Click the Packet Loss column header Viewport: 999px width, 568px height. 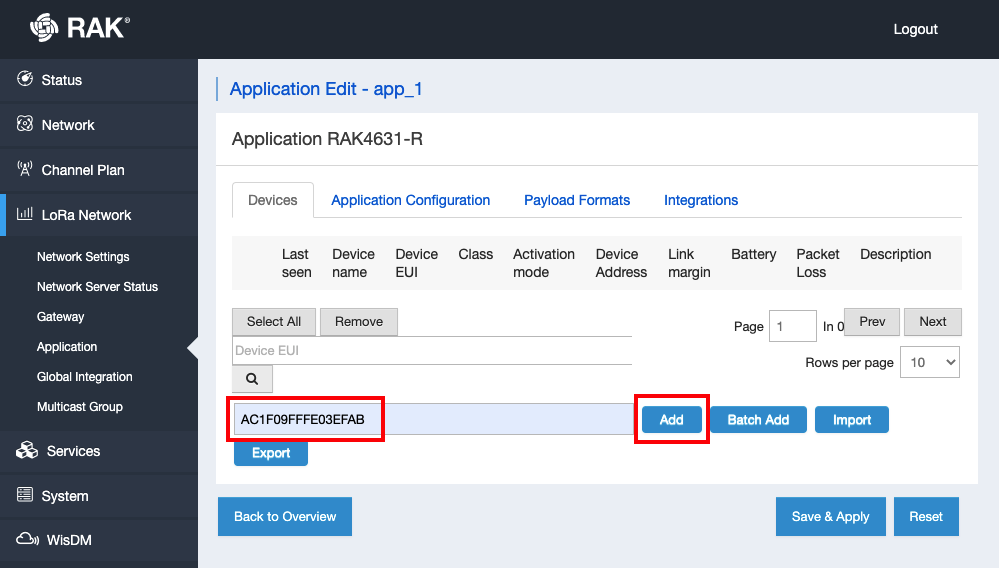pos(817,263)
